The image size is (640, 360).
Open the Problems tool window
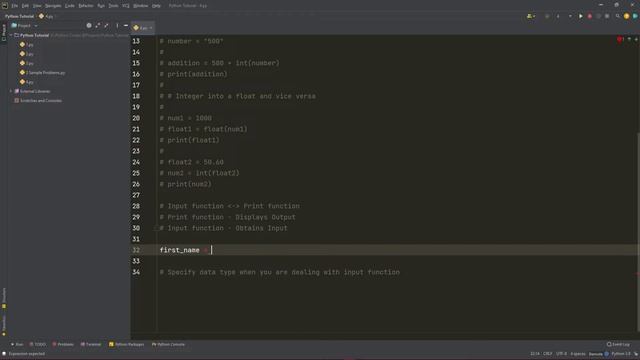[63, 344]
